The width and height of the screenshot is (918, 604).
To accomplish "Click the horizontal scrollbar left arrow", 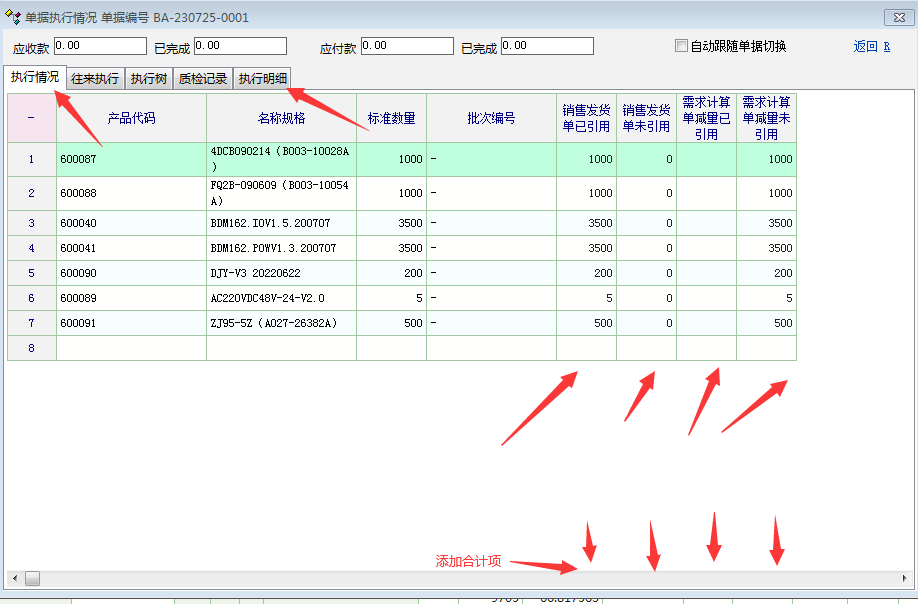I will [14, 579].
